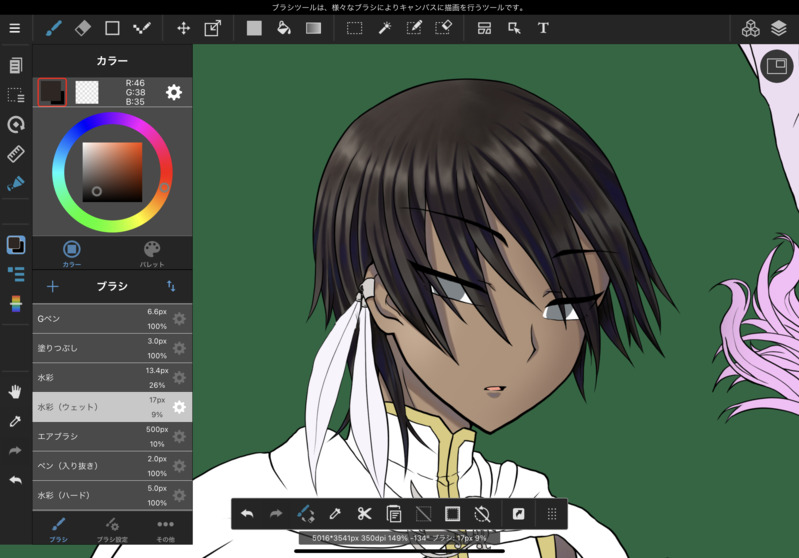Click the paste icon in shortcut bar
This screenshot has width=799, height=558.
point(394,514)
